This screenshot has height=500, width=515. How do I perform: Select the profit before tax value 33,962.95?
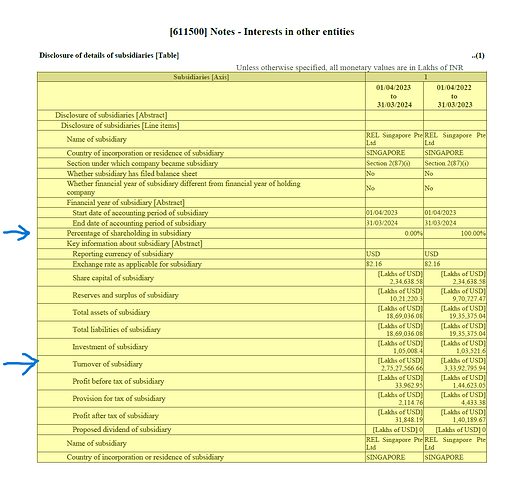409,385
